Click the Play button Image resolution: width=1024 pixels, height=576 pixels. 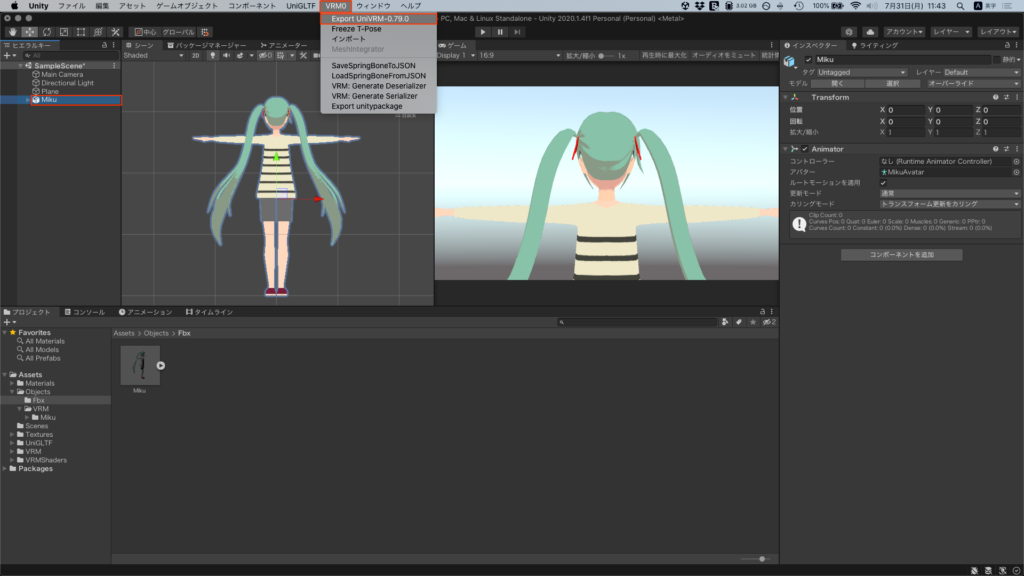(482, 32)
